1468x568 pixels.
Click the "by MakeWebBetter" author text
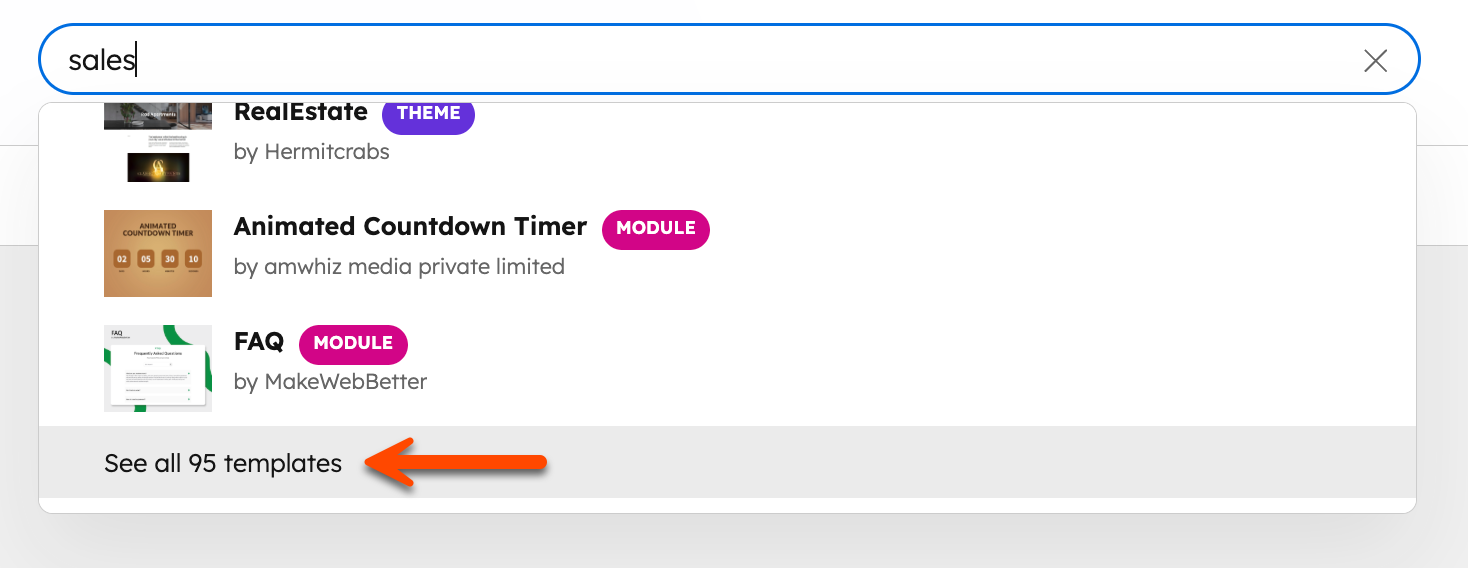pyautogui.click(x=330, y=382)
